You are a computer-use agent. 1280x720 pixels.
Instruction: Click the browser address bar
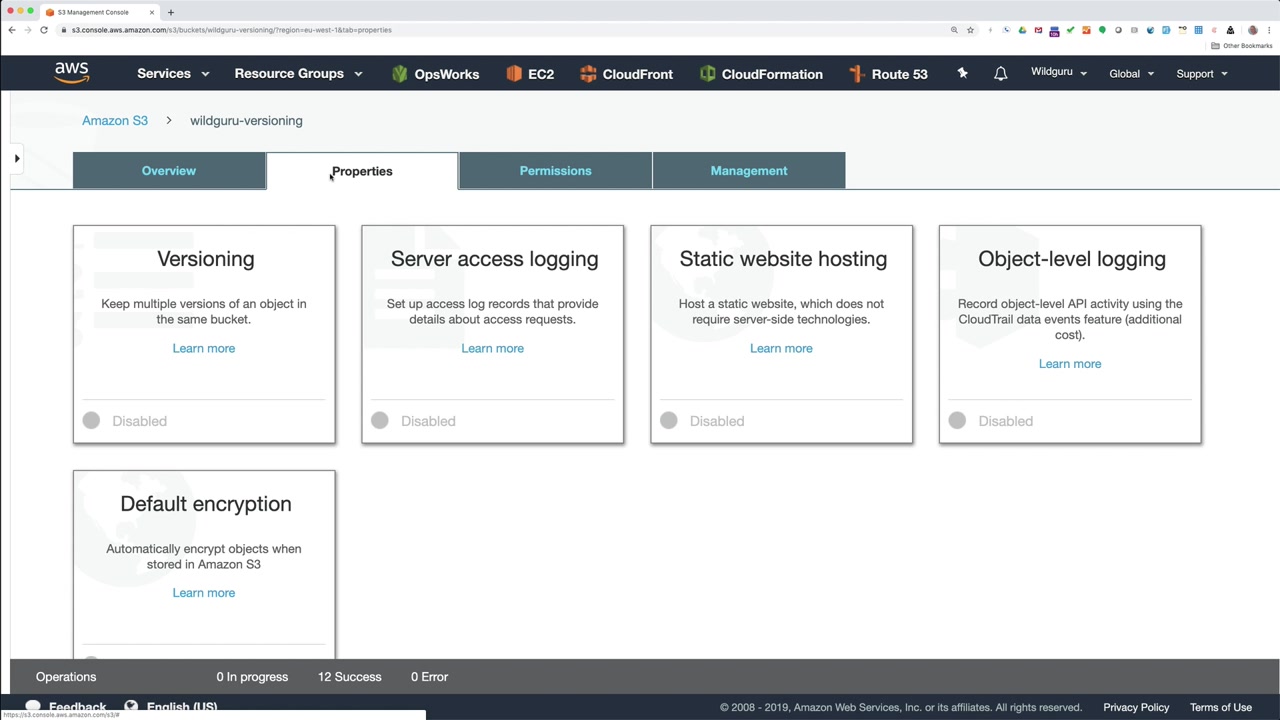tap(500, 30)
